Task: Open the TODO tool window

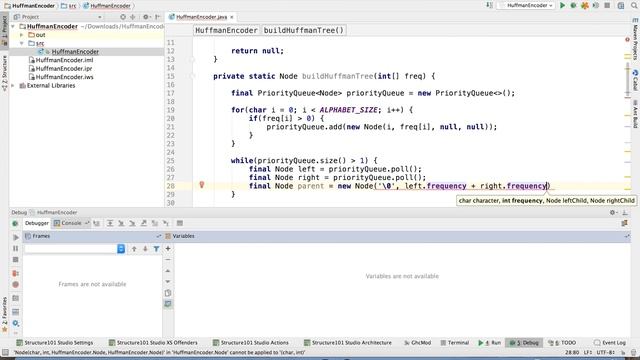Action: coord(562,343)
